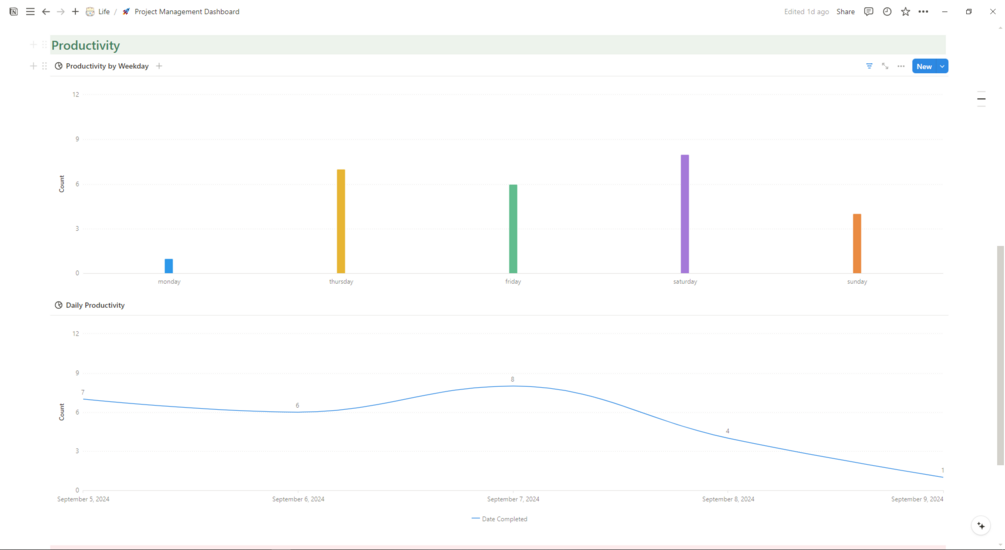Select the Productivity by Weekday view tab
1005x550 pixels.
[102, 66]
